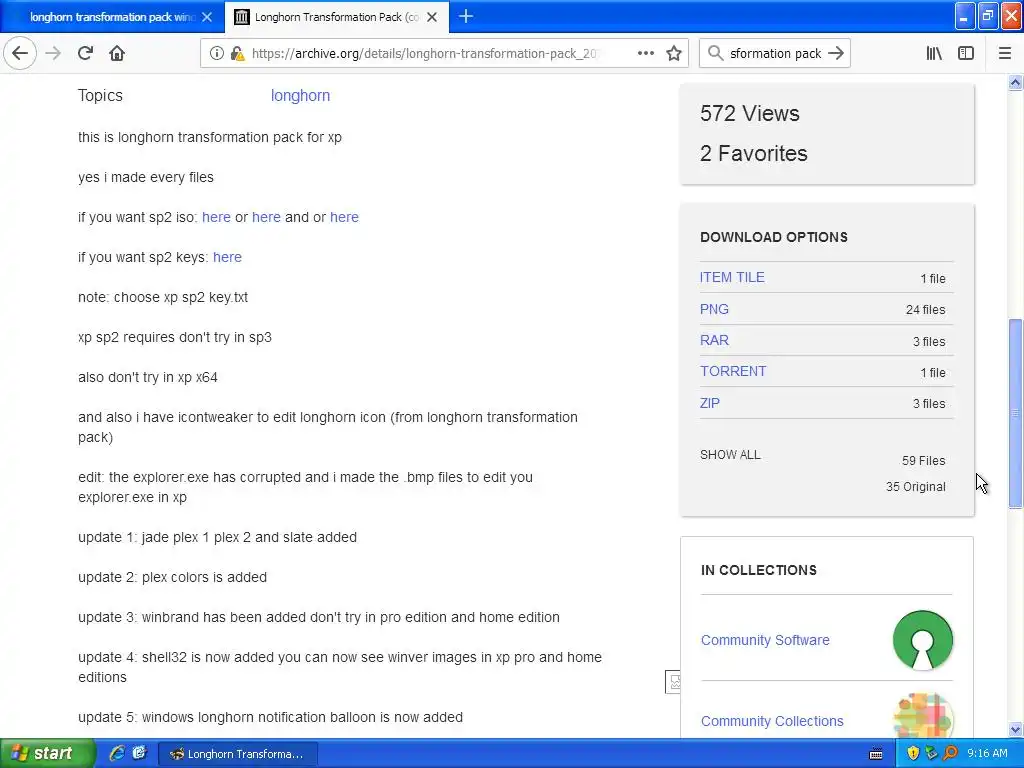Click the network tray icon
1024x768 pixels.
(931, 754)
